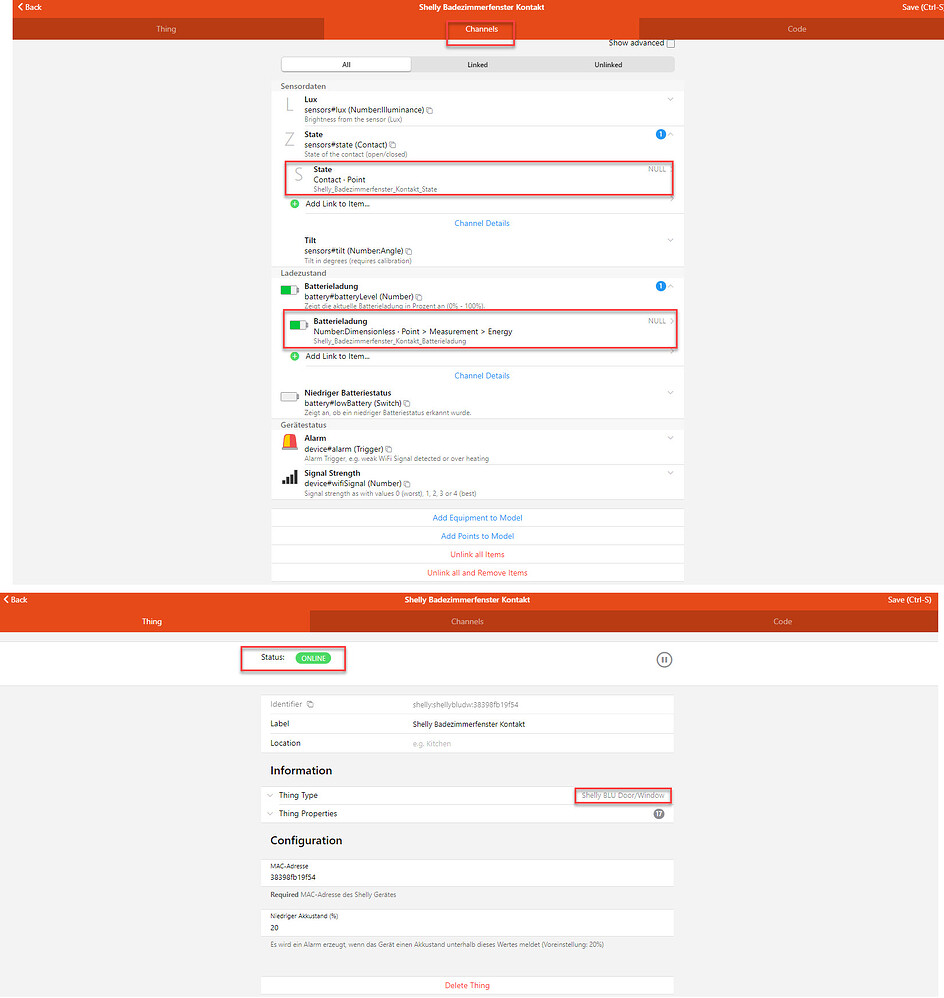Viewport: 944px width, 998px height.
Task: Click the Delete Thing button
Action: 467,985
